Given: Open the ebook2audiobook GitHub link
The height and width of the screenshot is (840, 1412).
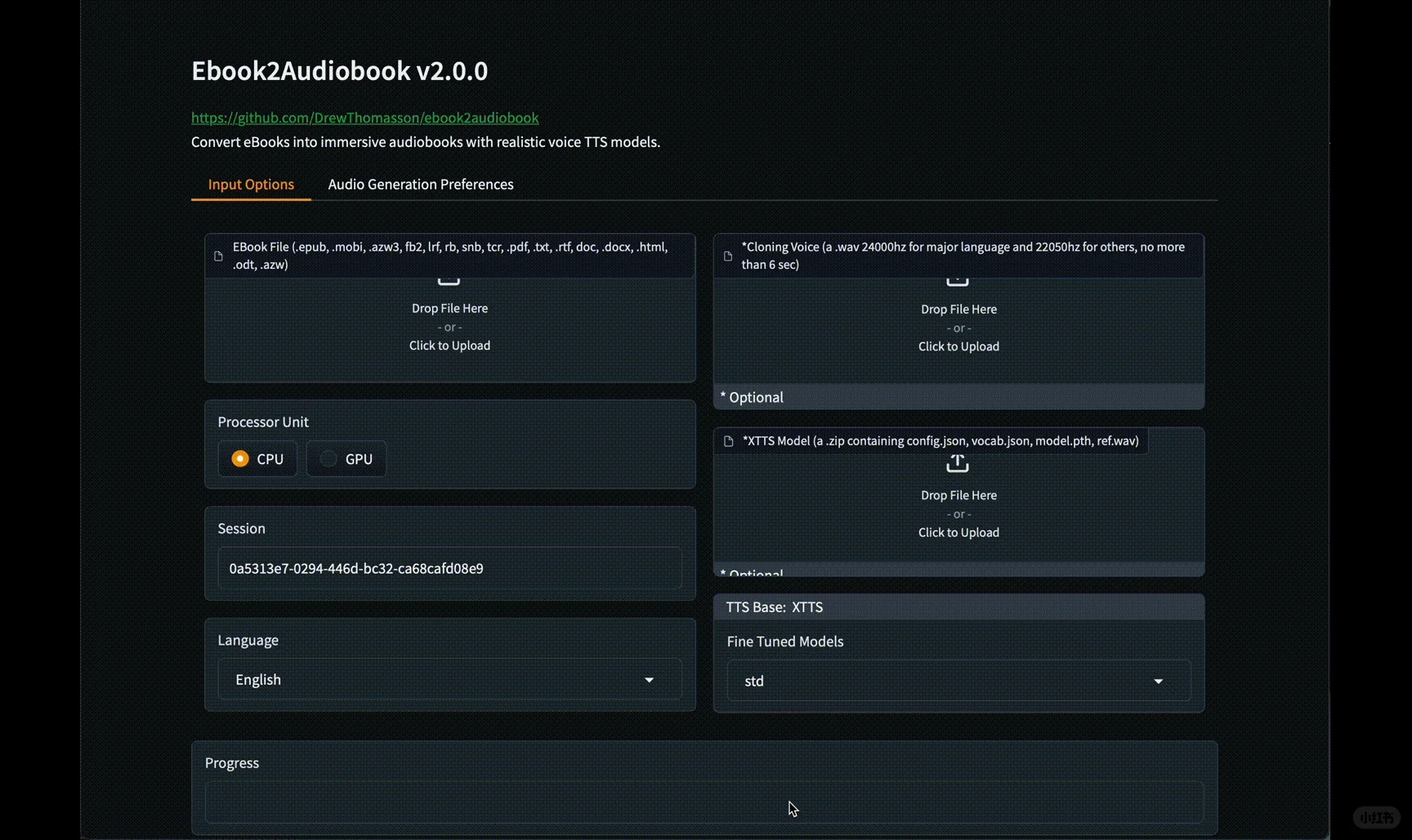Looking at the screenshot, I should coord(364,118).
